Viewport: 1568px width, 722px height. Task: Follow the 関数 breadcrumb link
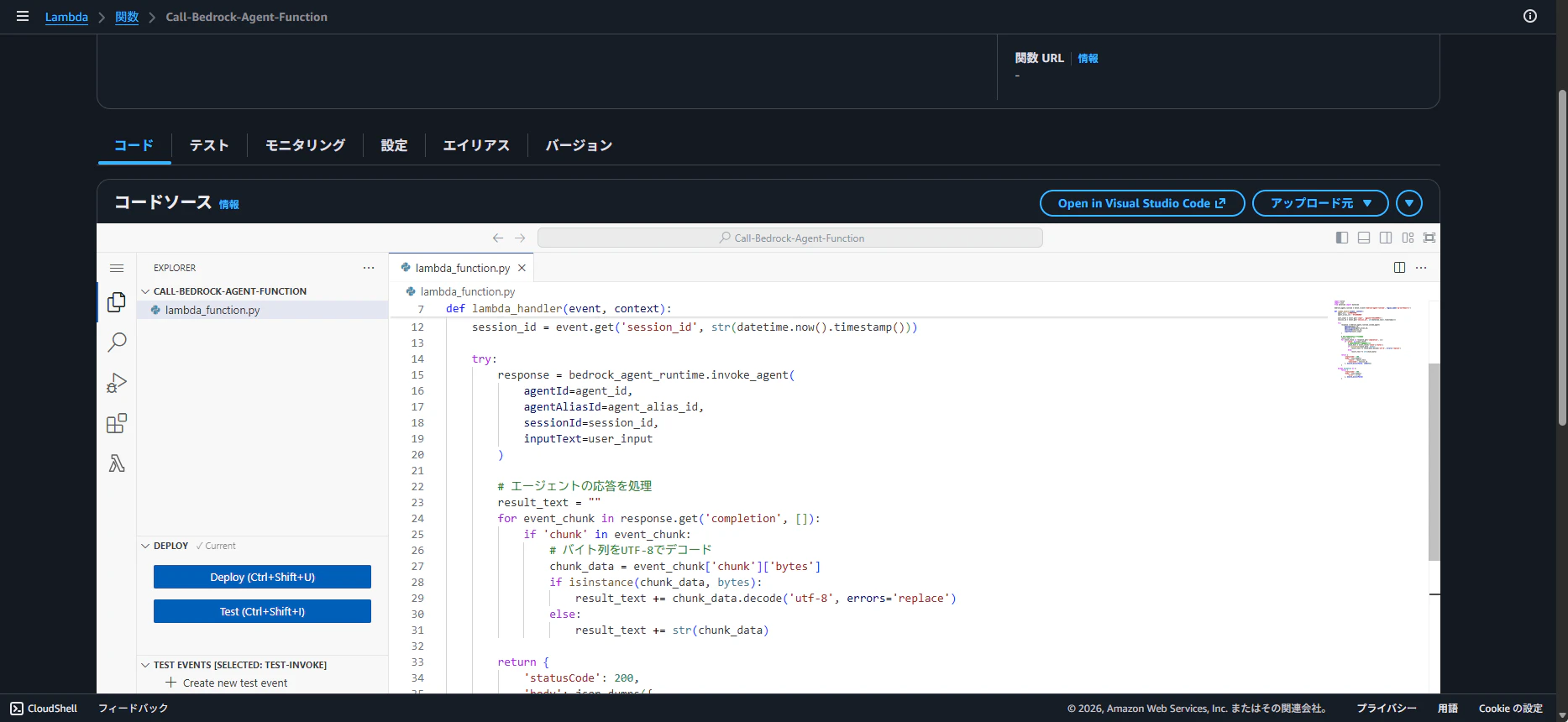tap(127, 17)
